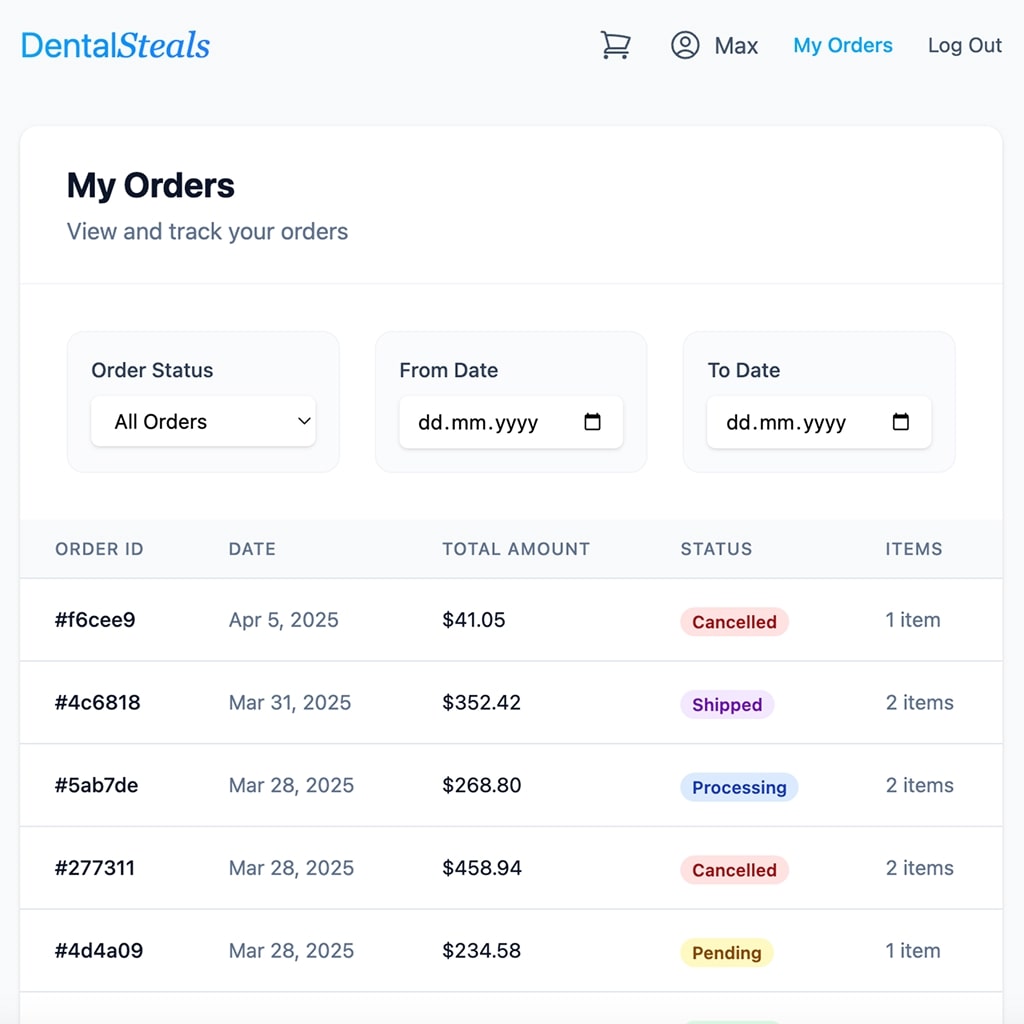Open order #f6cee9

(95, 619)
